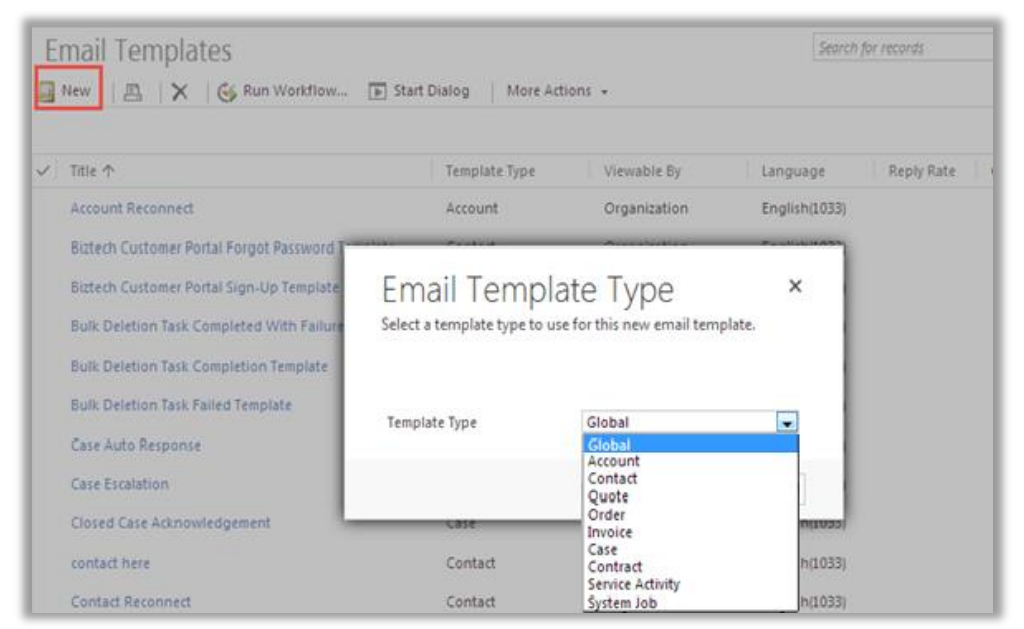Sort by the Viewable By column
This screenshot has height=629, width=1024.
pos(642,170)
